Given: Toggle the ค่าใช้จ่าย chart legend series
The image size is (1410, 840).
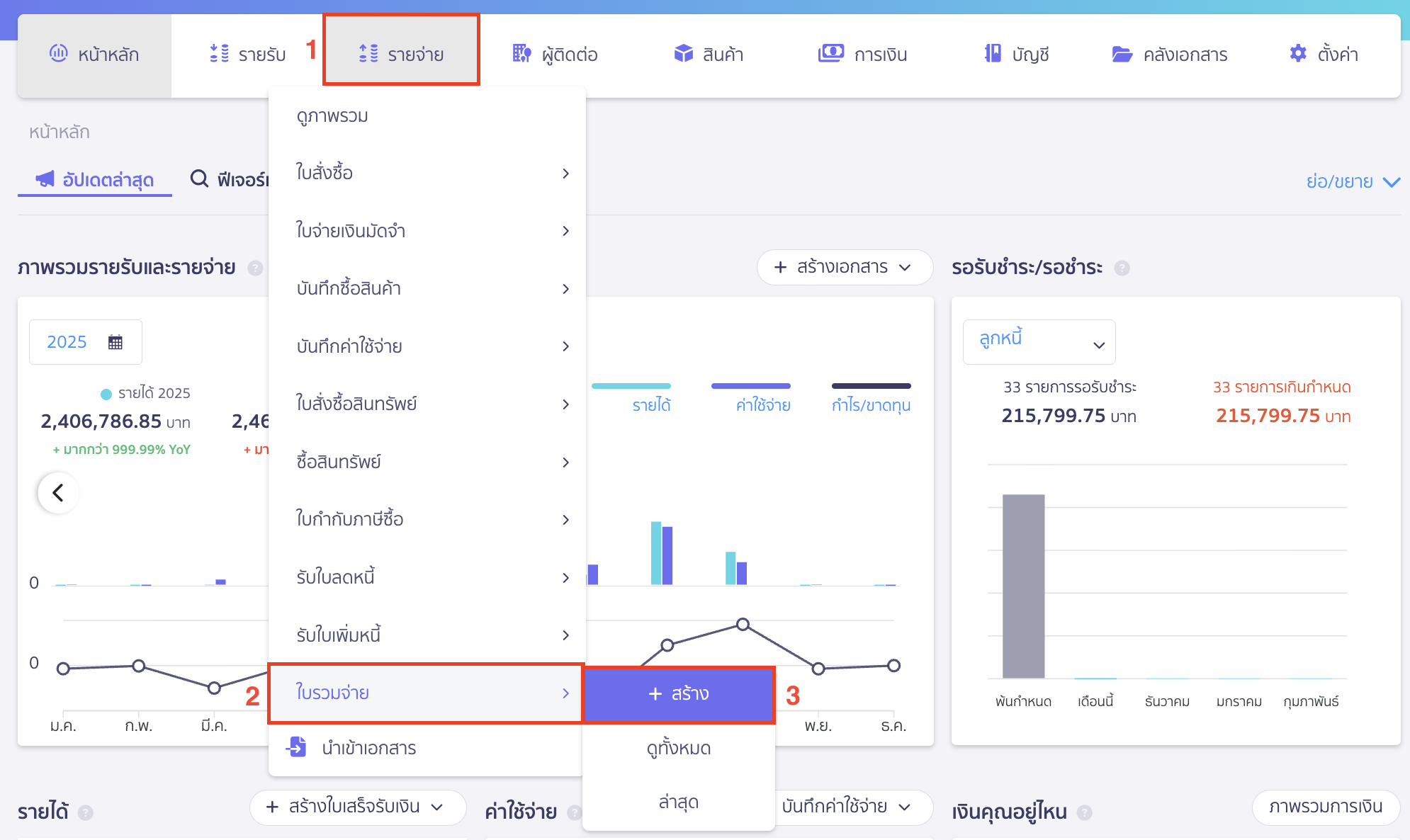Looking at the screenshot, I should tap(762, 404).
